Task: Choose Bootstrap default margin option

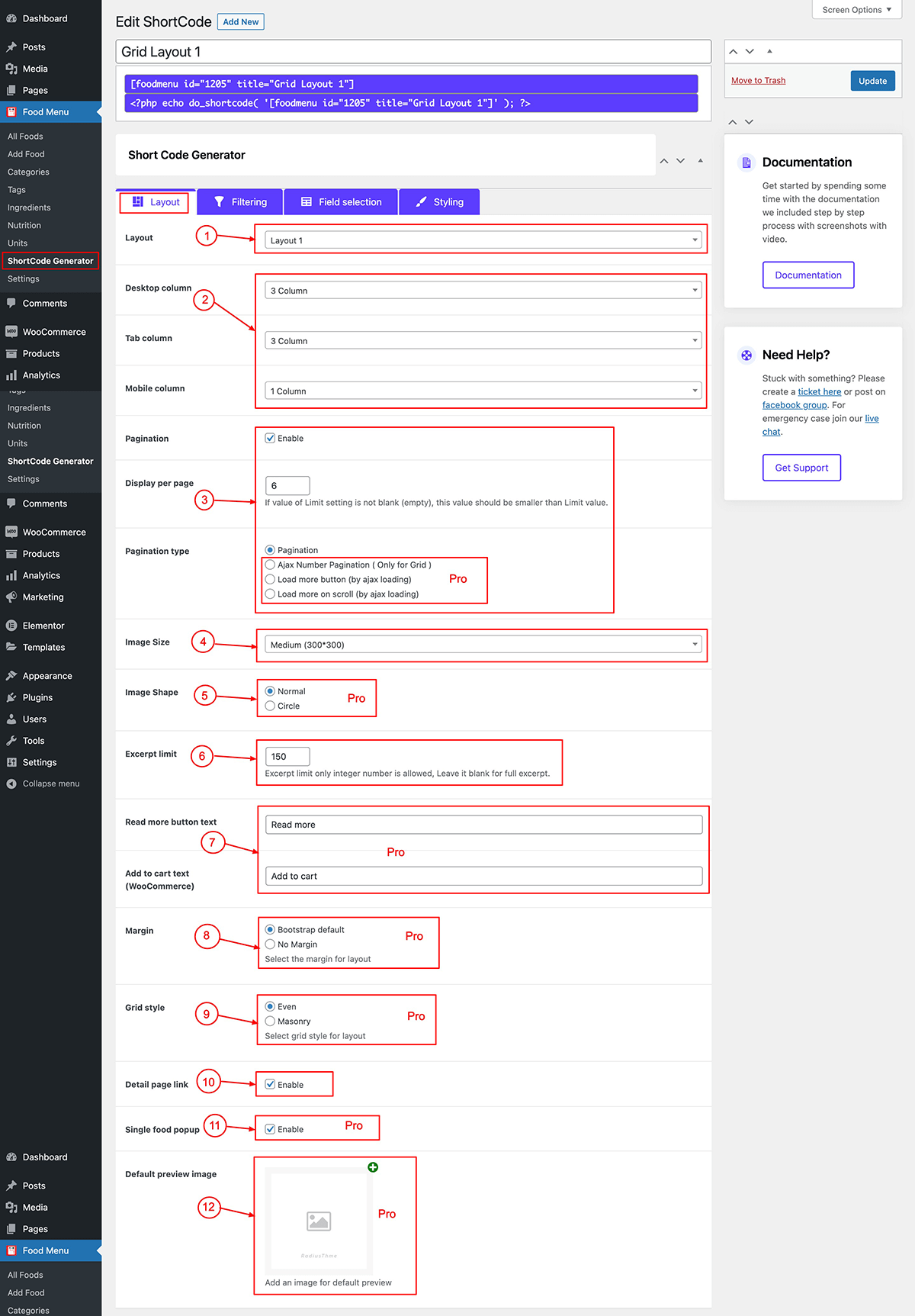Action: pos(270,929)
